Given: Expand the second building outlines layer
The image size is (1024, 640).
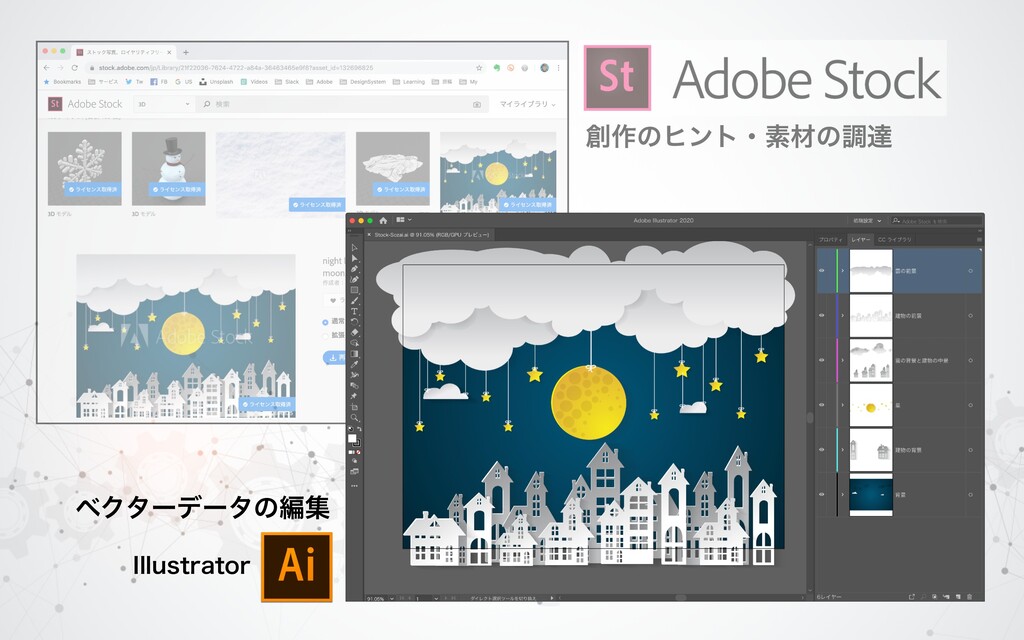Looking at the screenshot, I should pyautogui.click(x=842, y=315).
